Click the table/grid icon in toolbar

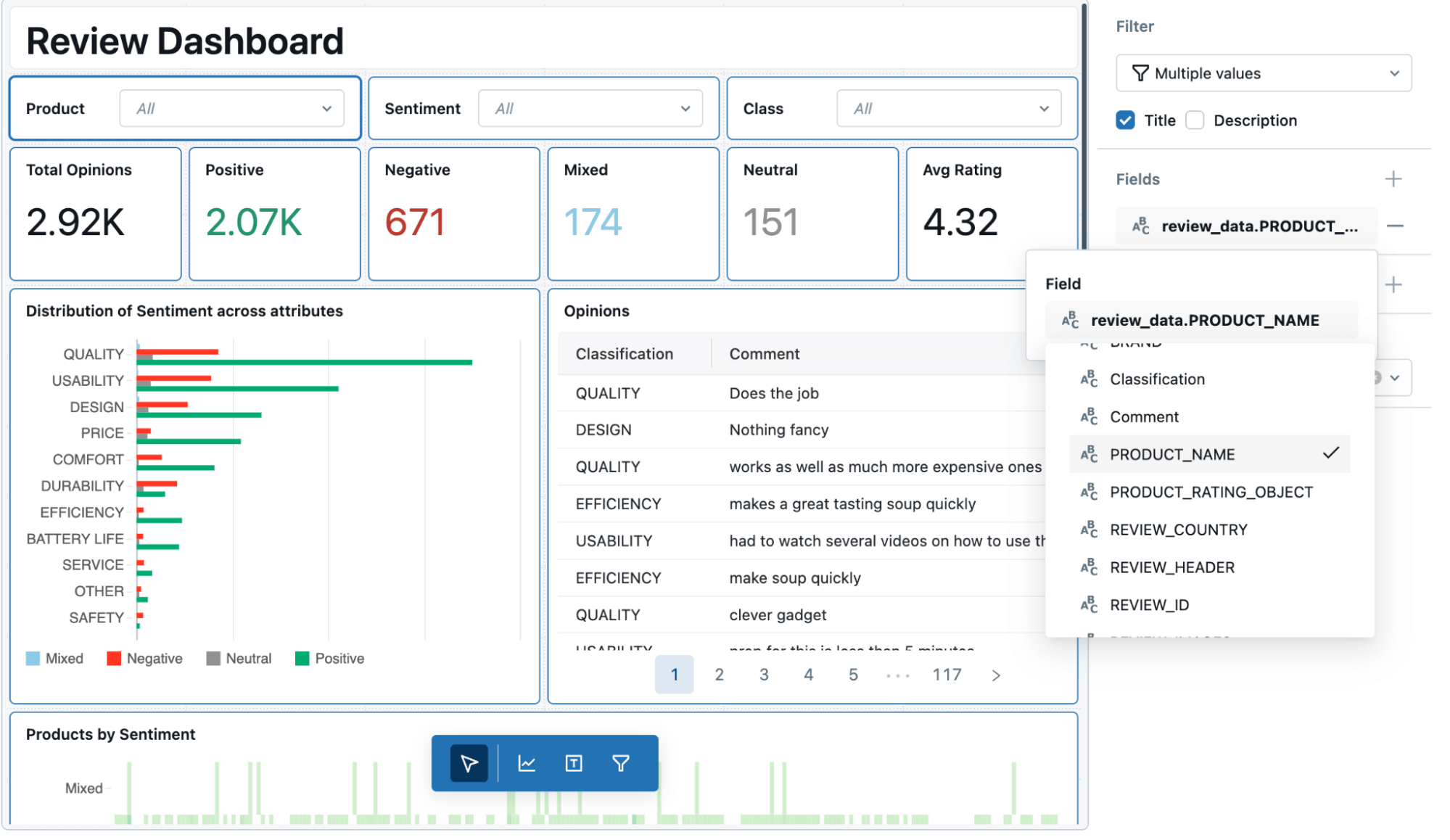click(574, 760)
